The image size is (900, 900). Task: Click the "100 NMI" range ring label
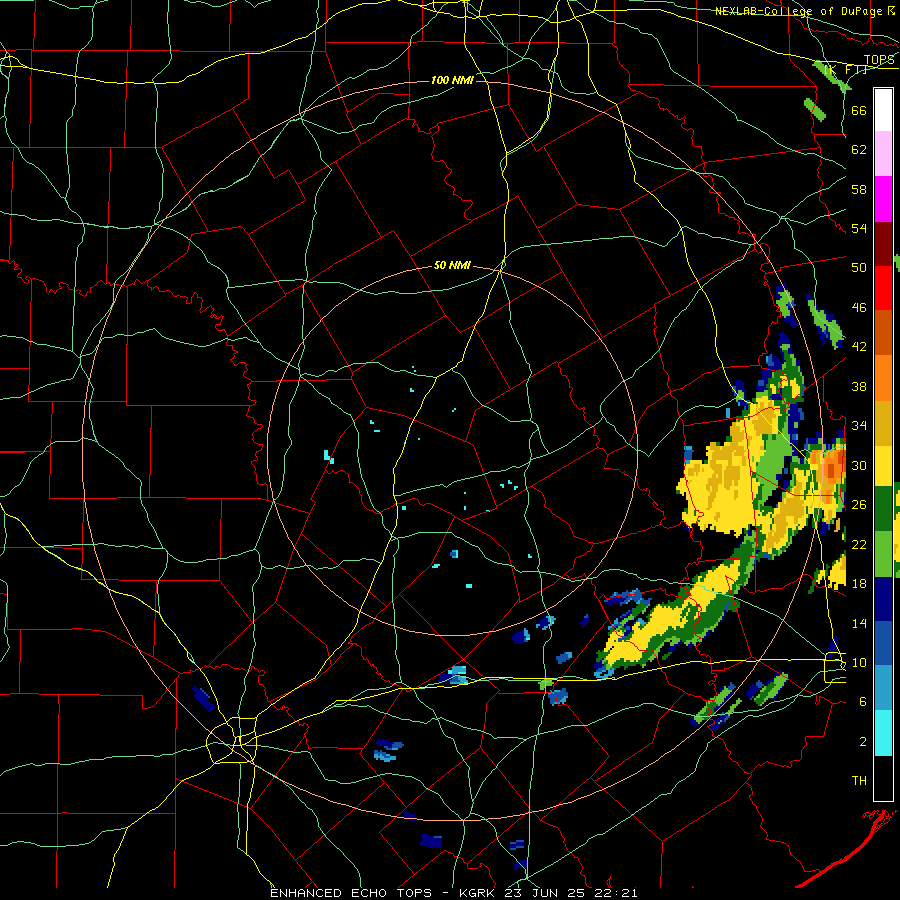452,80
